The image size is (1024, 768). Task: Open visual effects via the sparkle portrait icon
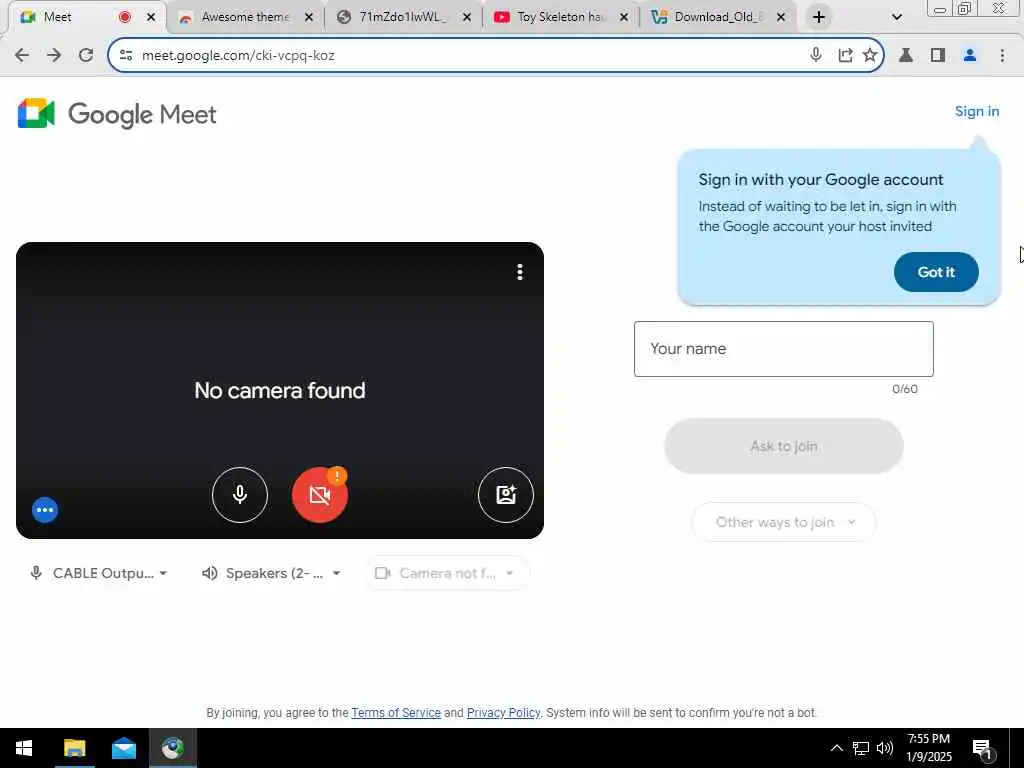505,494
